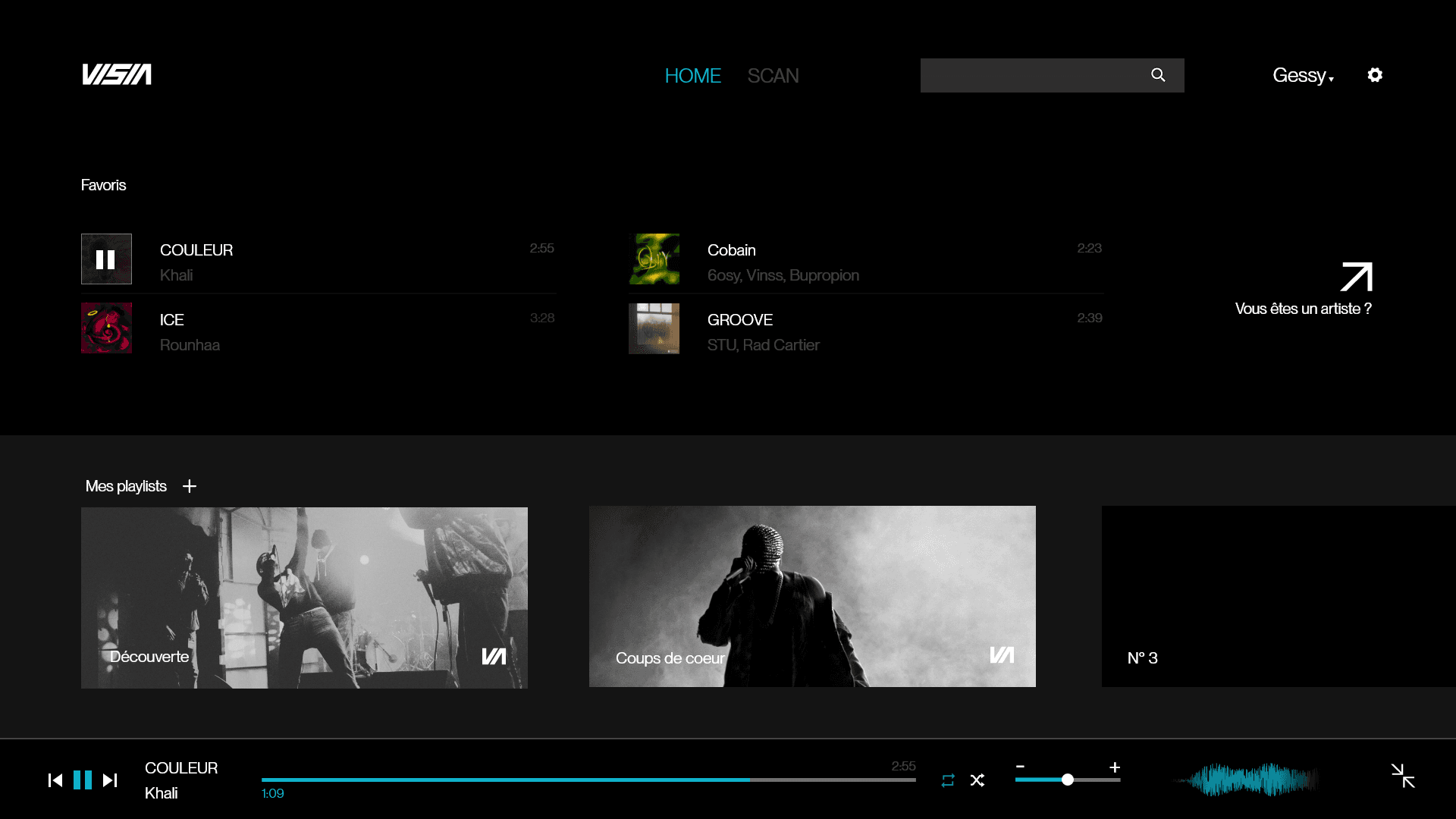1456x819 pixels.
Task: Skip to the next track
Action: click(110, 780)
